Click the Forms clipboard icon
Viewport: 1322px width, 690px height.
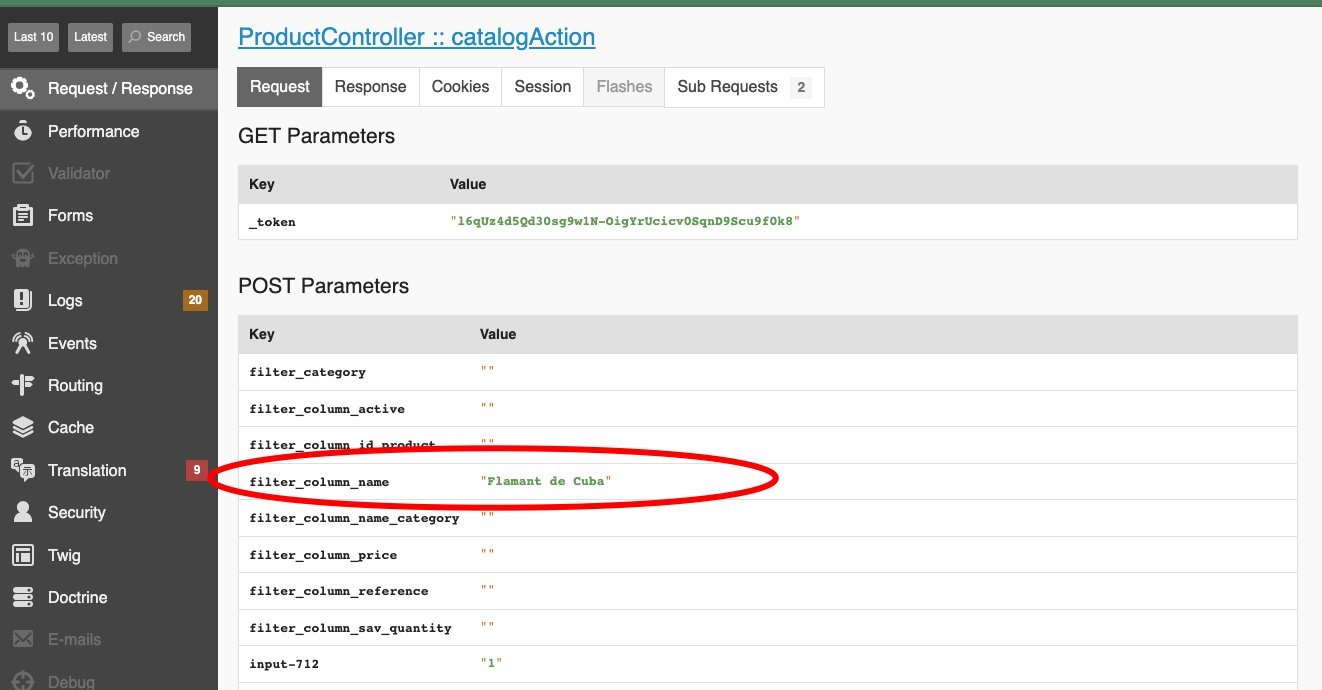[x=23, y=215]
